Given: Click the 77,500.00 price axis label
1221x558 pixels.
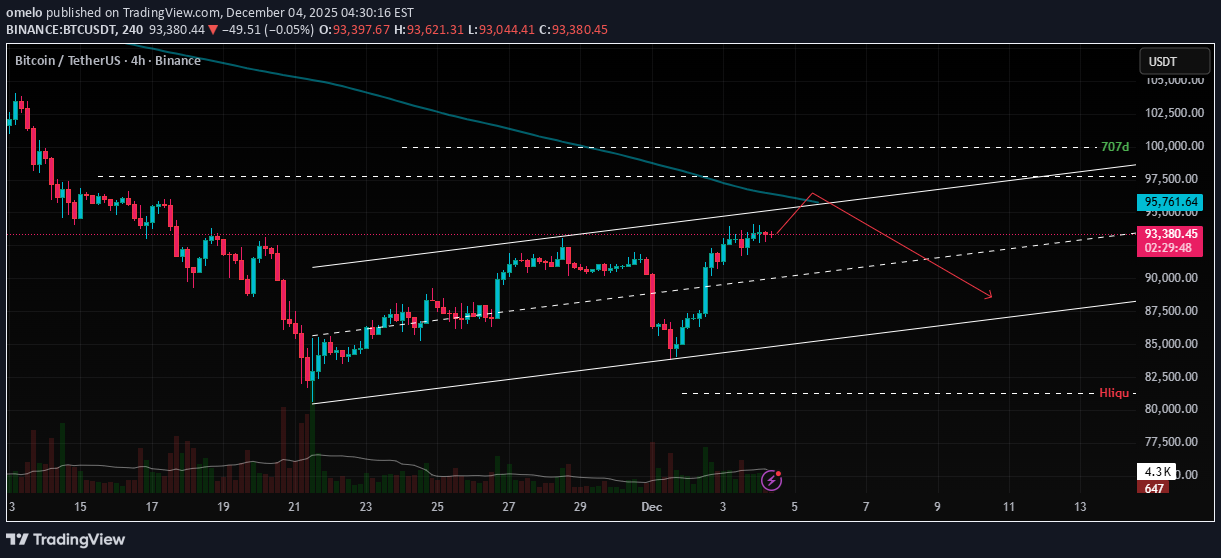Looking at the screenshot, I should [1173, 441].
